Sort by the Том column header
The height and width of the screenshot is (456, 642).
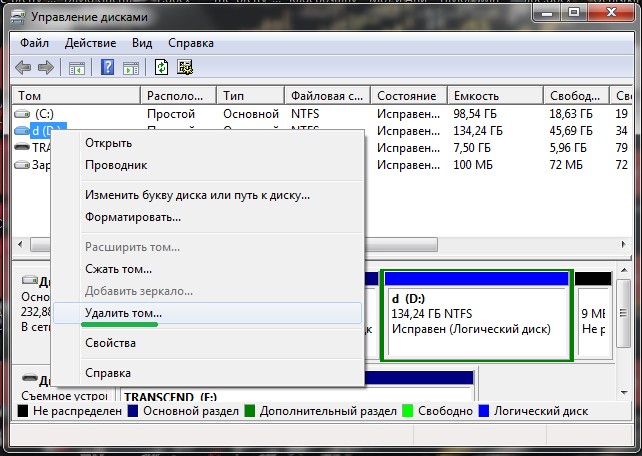[77, 95]
